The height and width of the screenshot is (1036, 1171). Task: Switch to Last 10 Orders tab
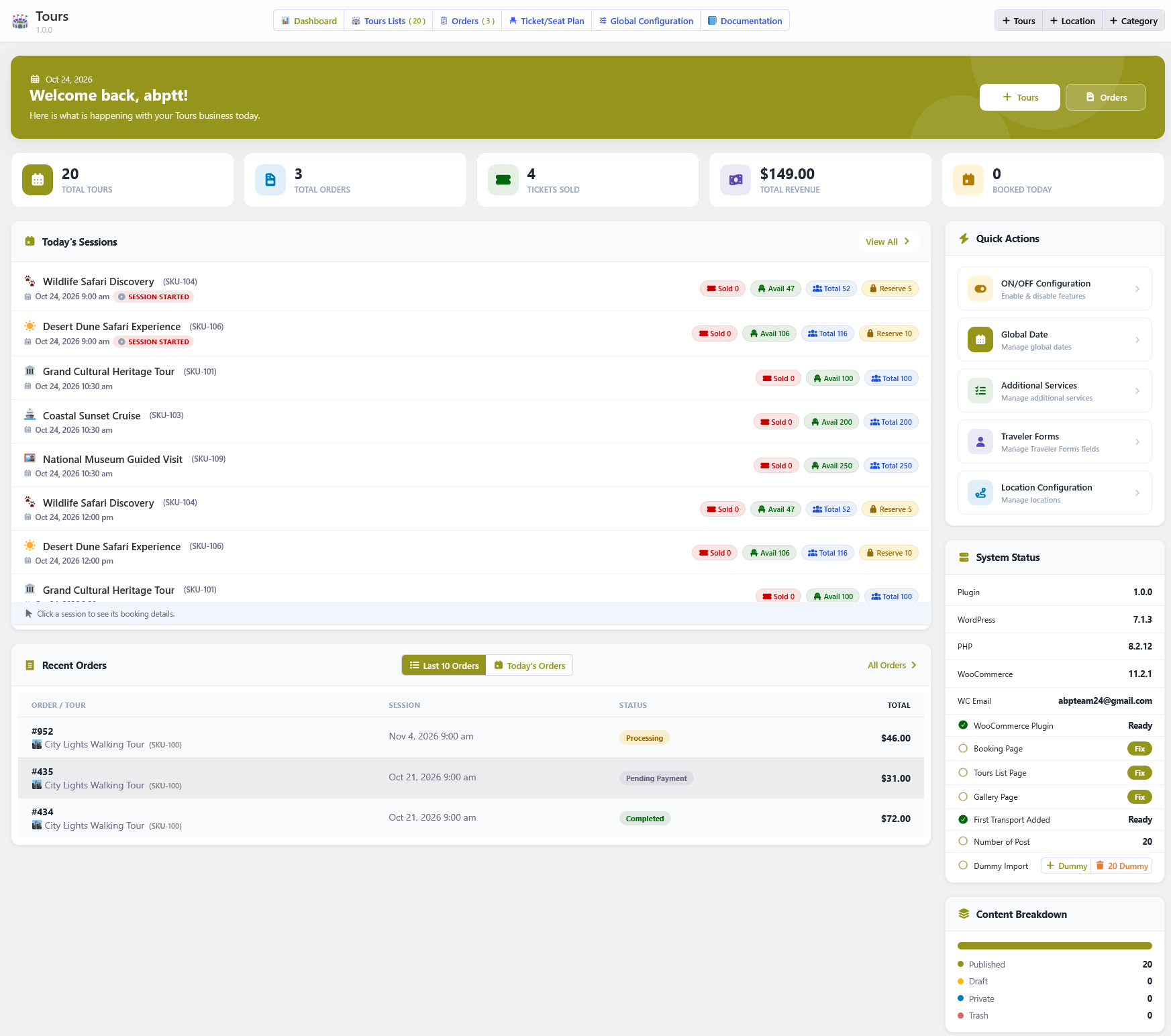(x=444, y=665)
